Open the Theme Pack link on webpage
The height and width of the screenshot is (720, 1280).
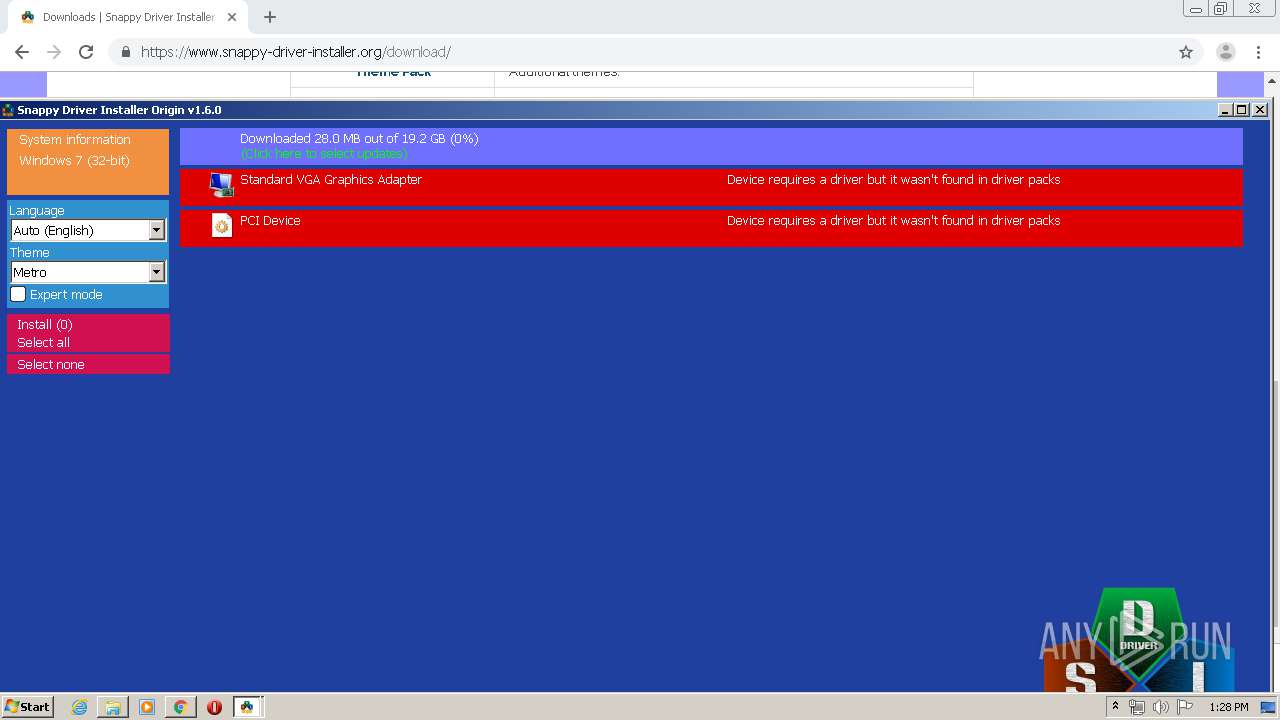[394, 73]
